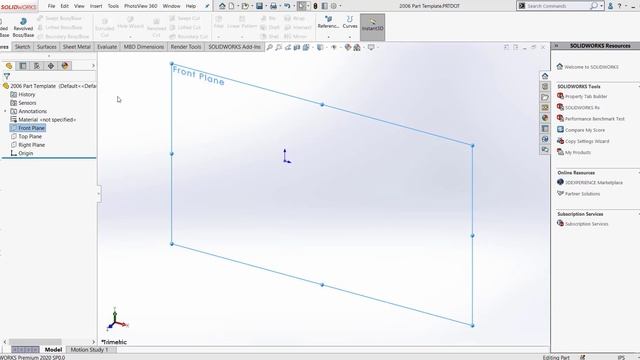Open the Search Commands dropdown arrow
This screenshot has width=640, height=360.
602,6
